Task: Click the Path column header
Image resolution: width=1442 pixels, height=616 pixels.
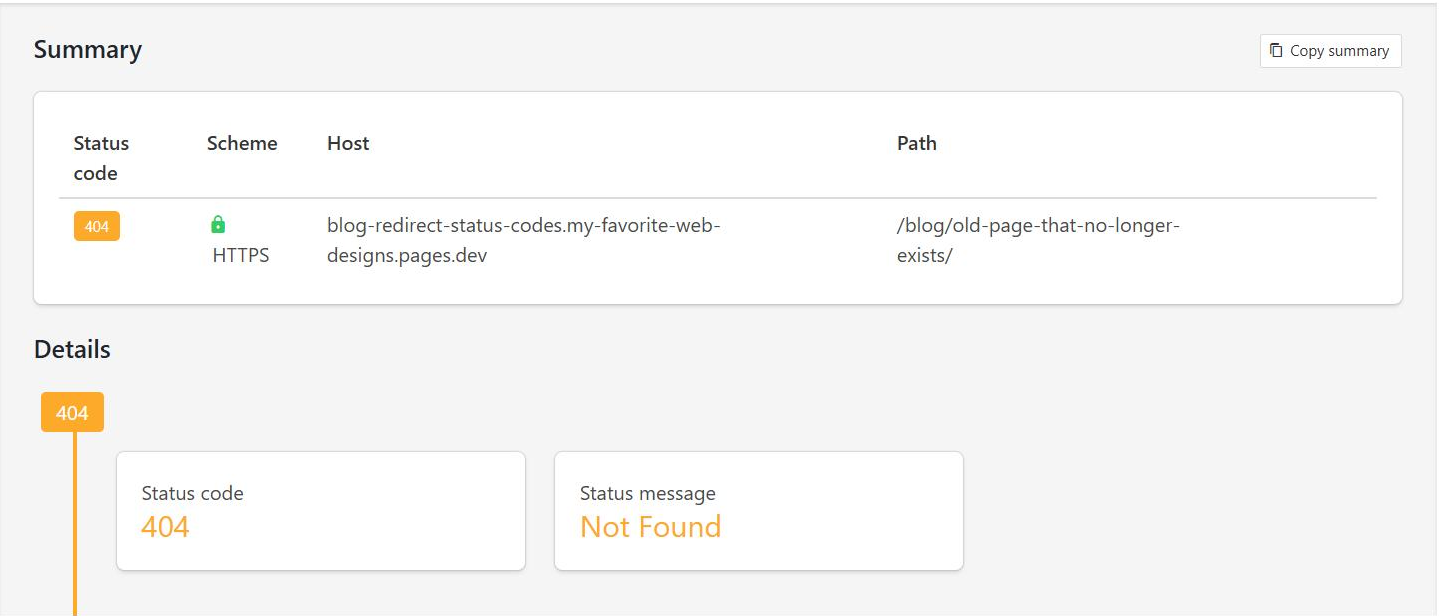Action: click(x=917, y=143)
